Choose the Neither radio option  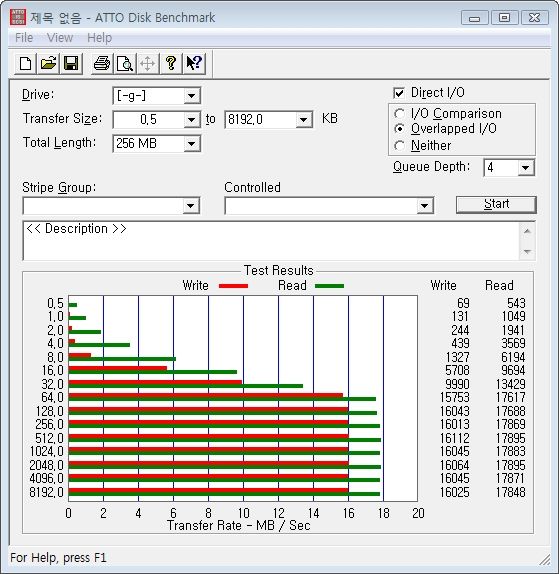399,146
